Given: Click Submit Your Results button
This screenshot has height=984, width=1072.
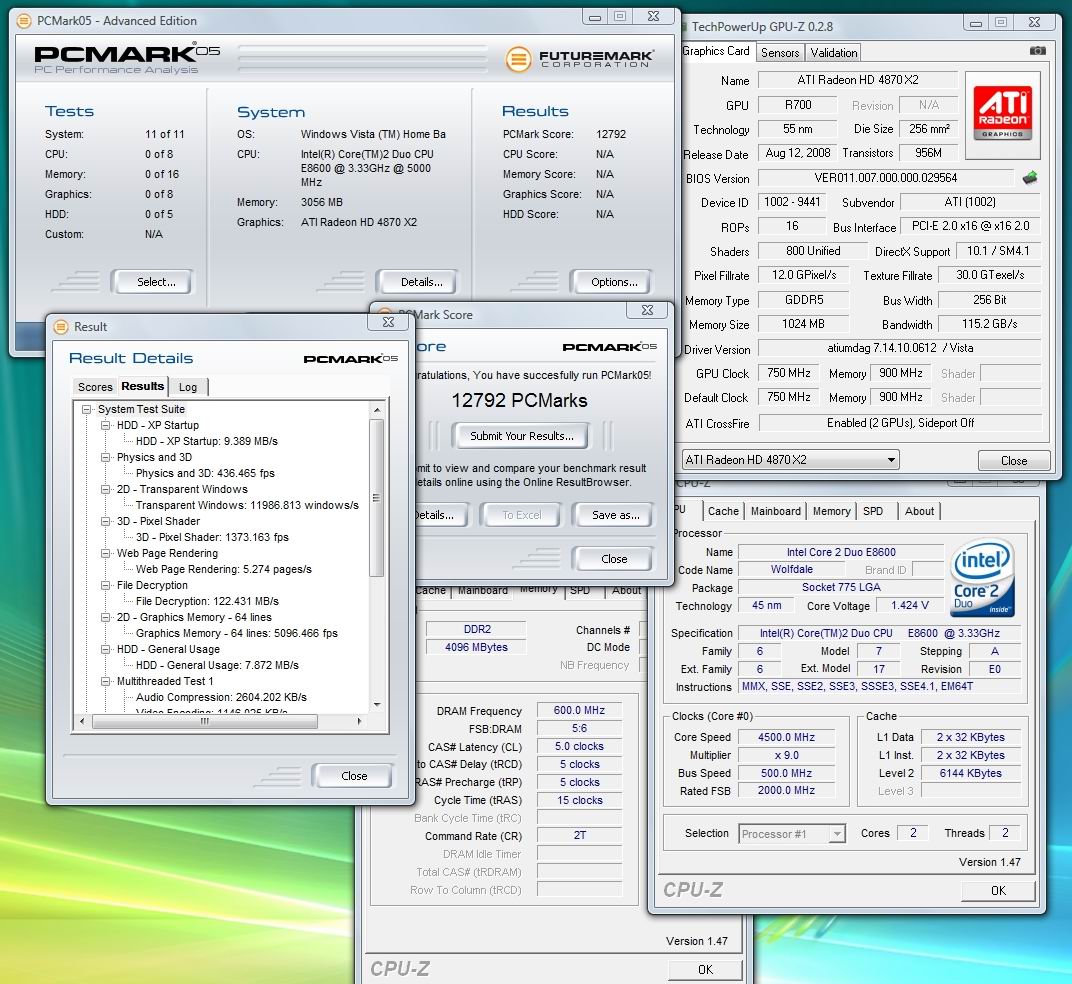Looking at the screenshot, I should 520,436.
